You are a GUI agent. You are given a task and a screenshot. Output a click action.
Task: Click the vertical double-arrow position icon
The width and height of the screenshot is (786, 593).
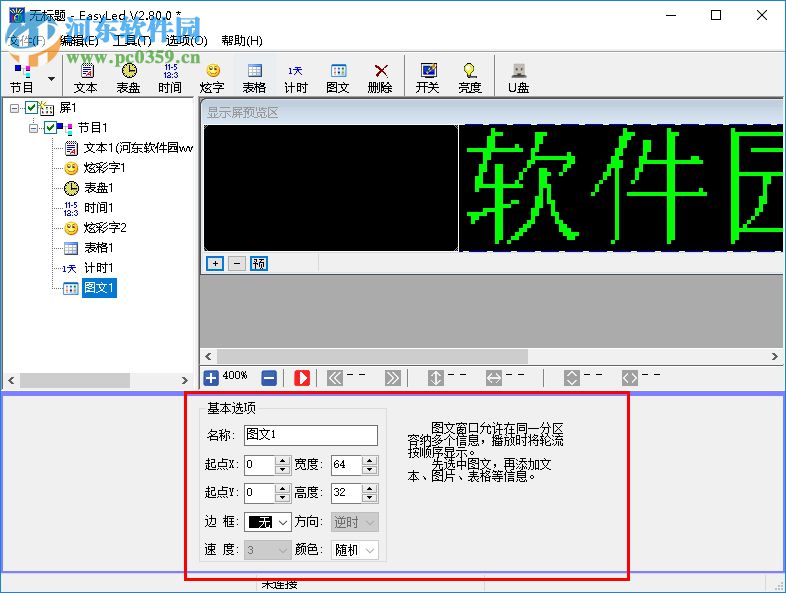(x=436, y=377)
